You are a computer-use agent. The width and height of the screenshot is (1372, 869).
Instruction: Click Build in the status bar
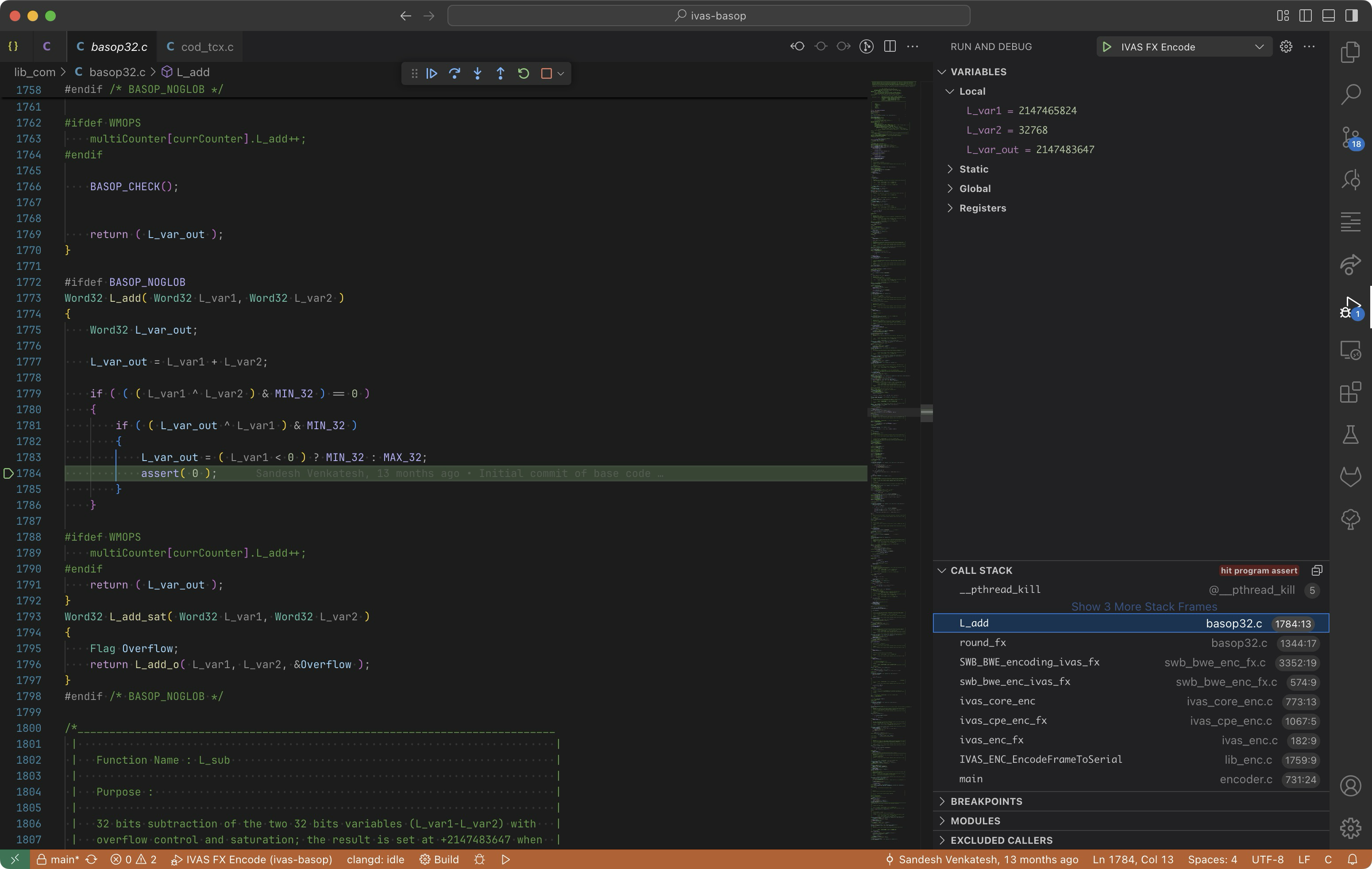[x=439, y=859]
